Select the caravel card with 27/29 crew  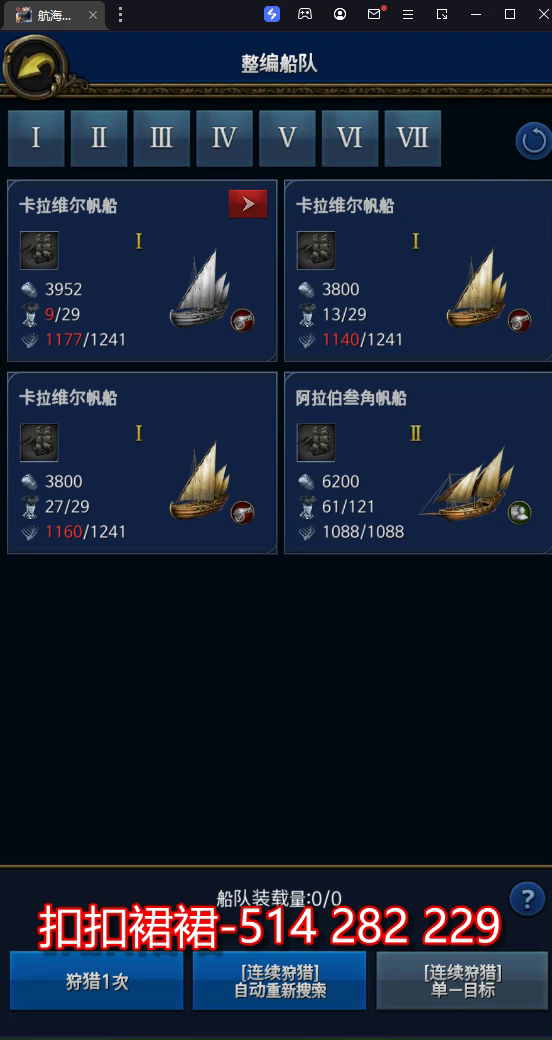pyautogui.click(x=142, y=463)
